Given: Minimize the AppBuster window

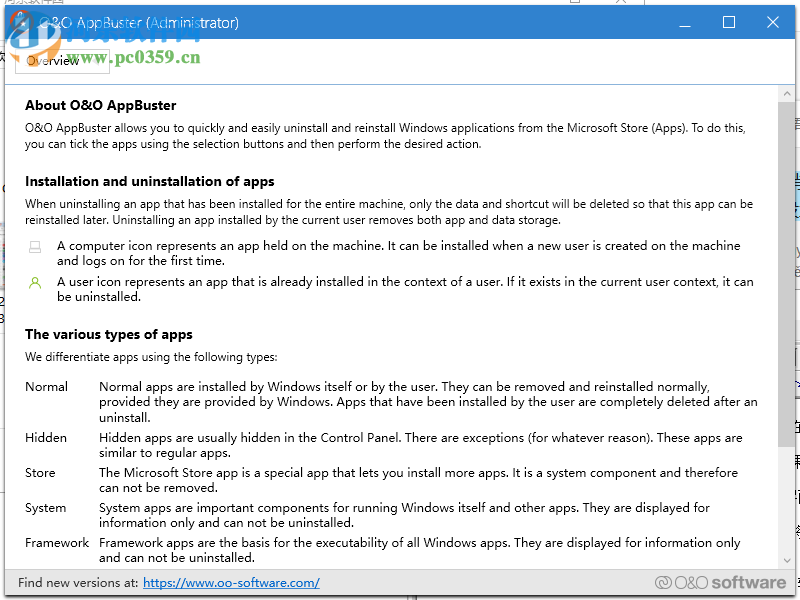Looking at the screenshot, I should tap(686, 22).
